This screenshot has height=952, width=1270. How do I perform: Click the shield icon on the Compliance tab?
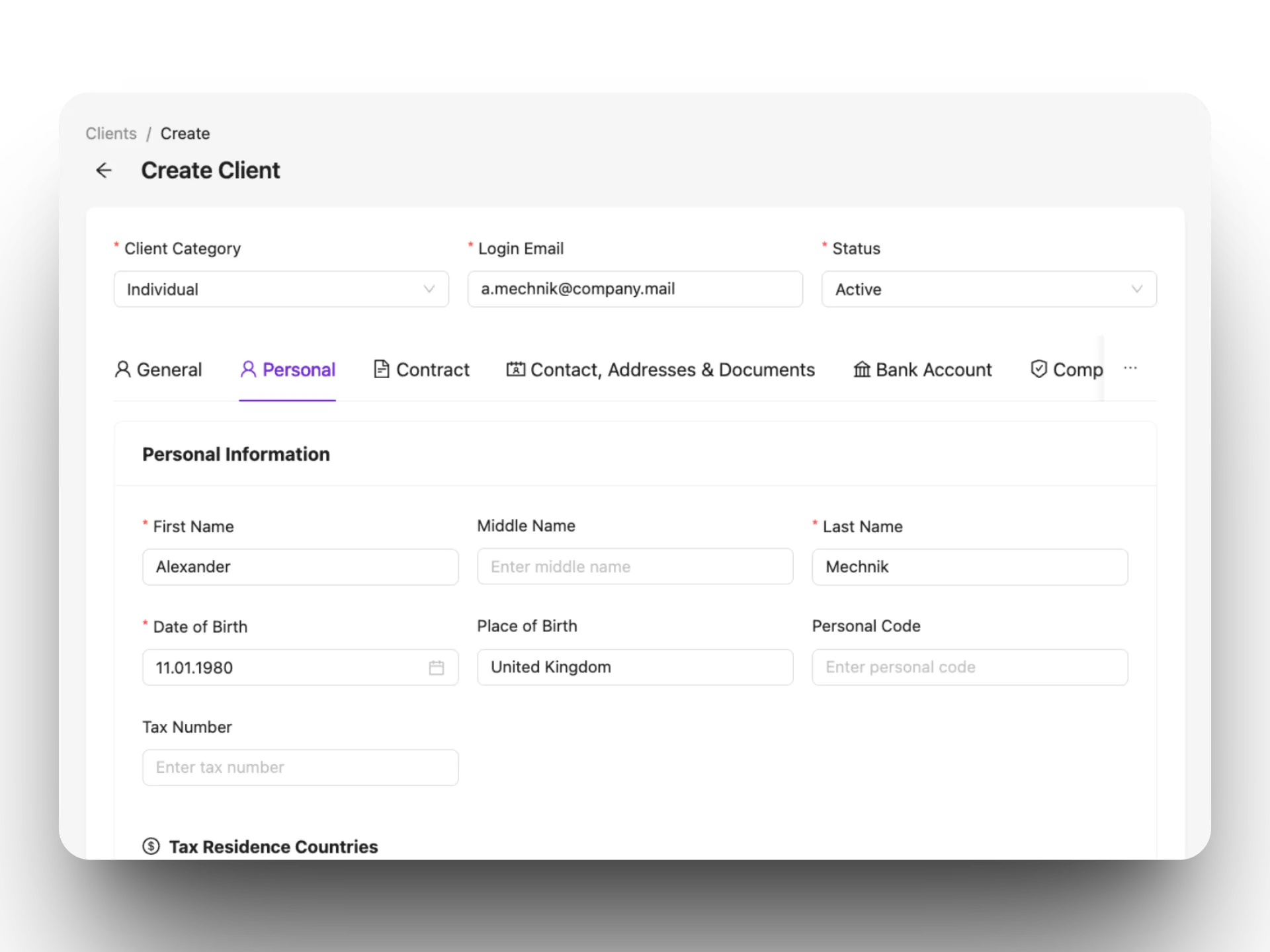(x=1038, y=370)
